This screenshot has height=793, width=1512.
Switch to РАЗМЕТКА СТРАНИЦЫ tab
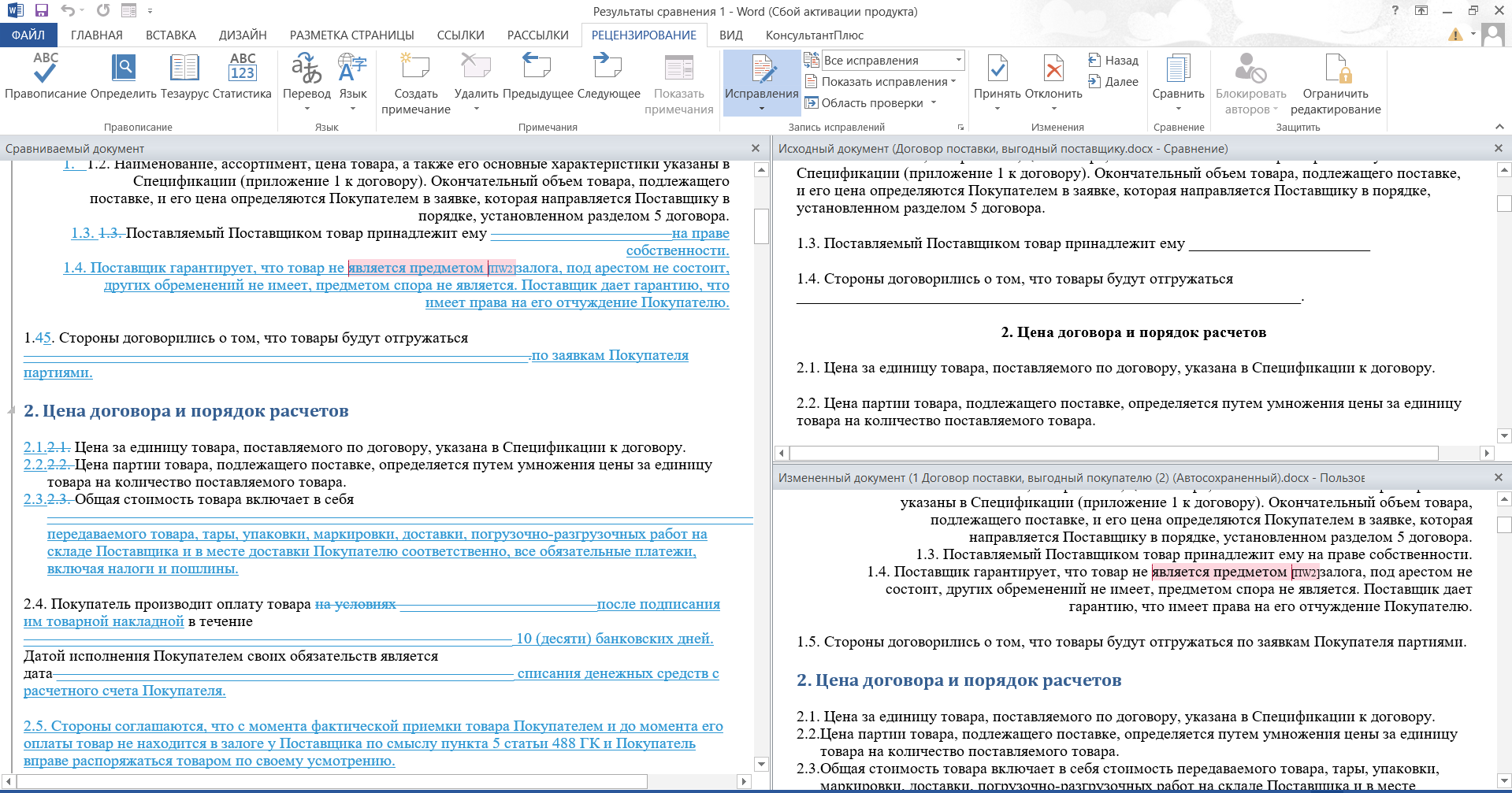352,35
